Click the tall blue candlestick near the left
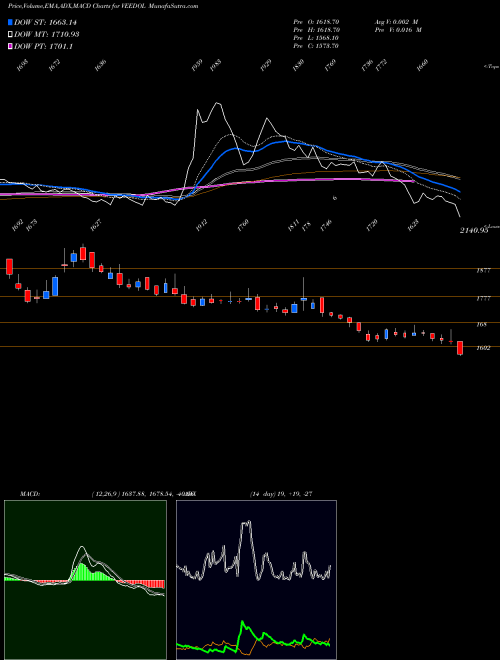 55,287
